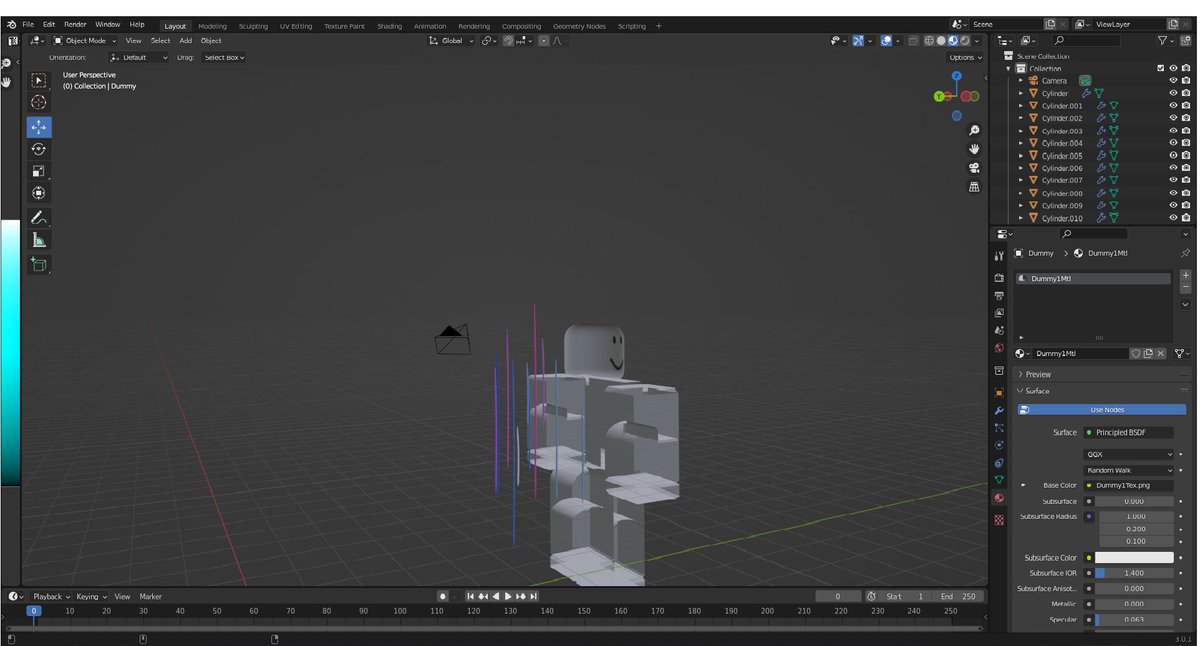
Task: Click the Dummy1Tex.png base color field
Action: 1129,485
